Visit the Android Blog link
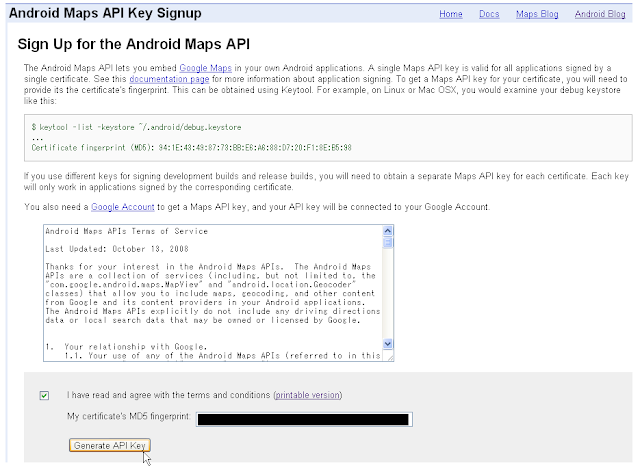 (x=600, y=14)
